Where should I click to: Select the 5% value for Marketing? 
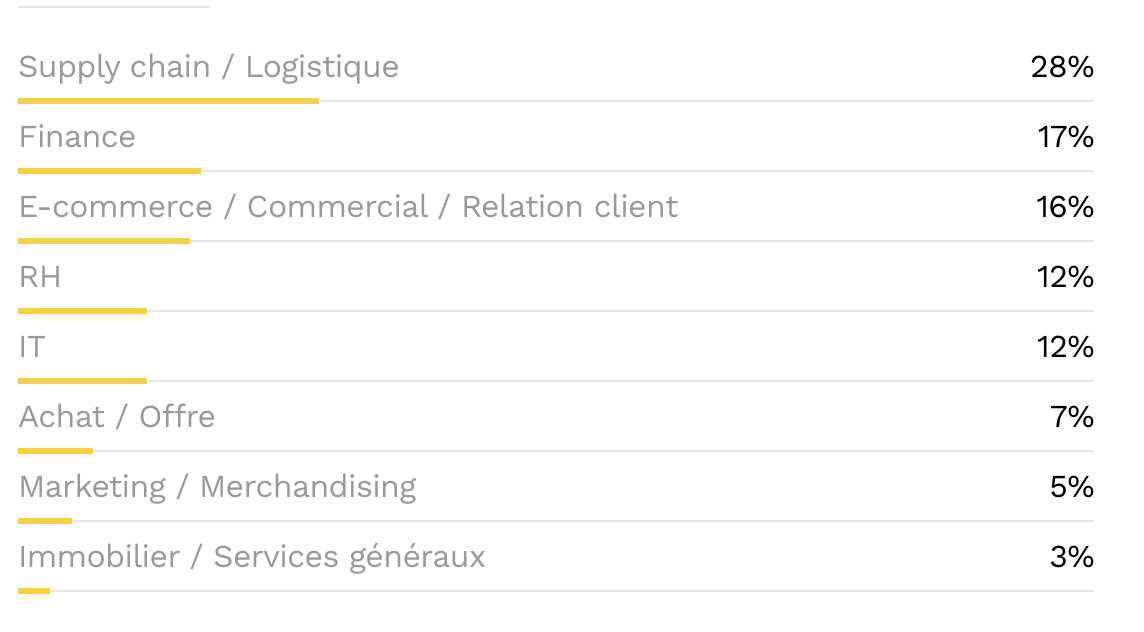click(x=1071, y=487)
